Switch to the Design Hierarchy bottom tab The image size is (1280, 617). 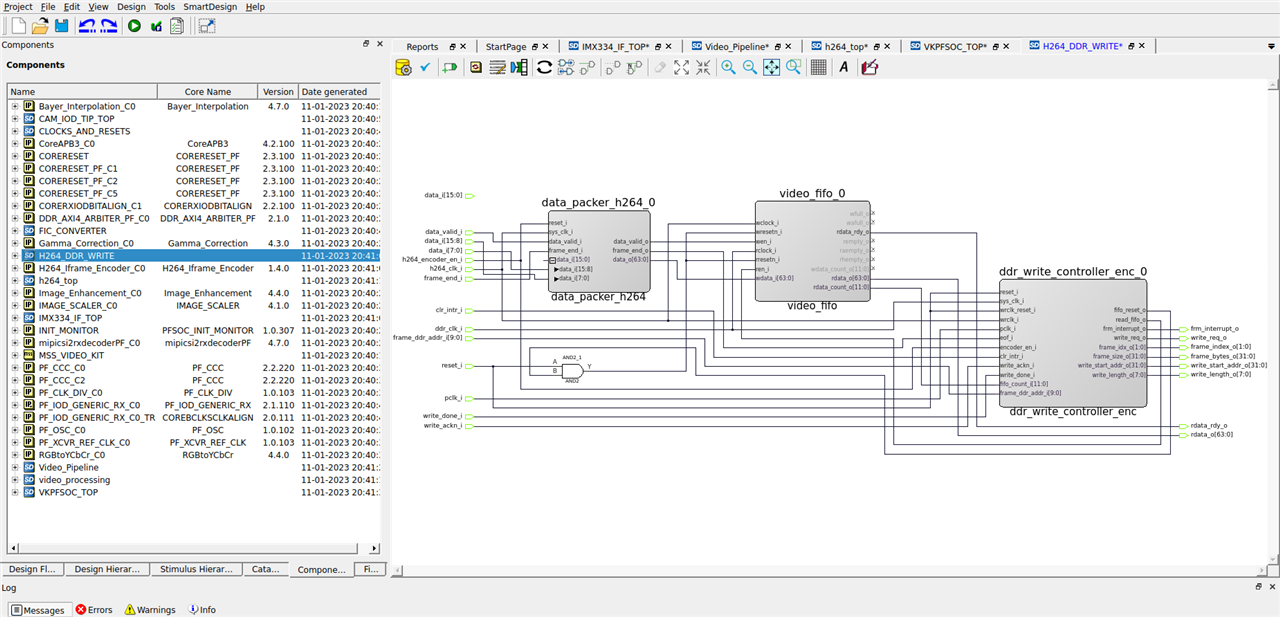pyautogui.click(x=107, y=569)
